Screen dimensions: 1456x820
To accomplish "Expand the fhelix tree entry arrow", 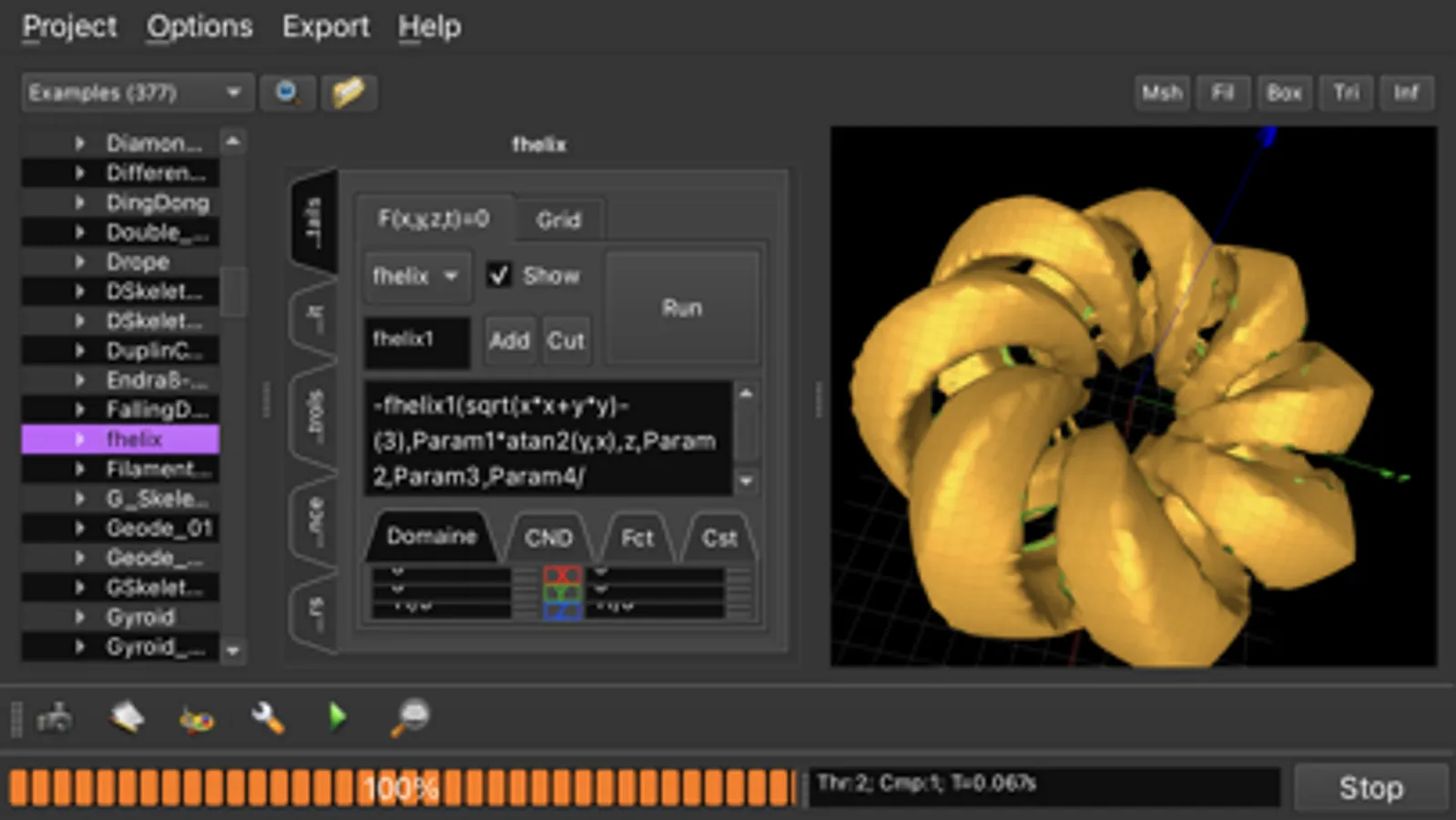I will click(x=80, y=439).
